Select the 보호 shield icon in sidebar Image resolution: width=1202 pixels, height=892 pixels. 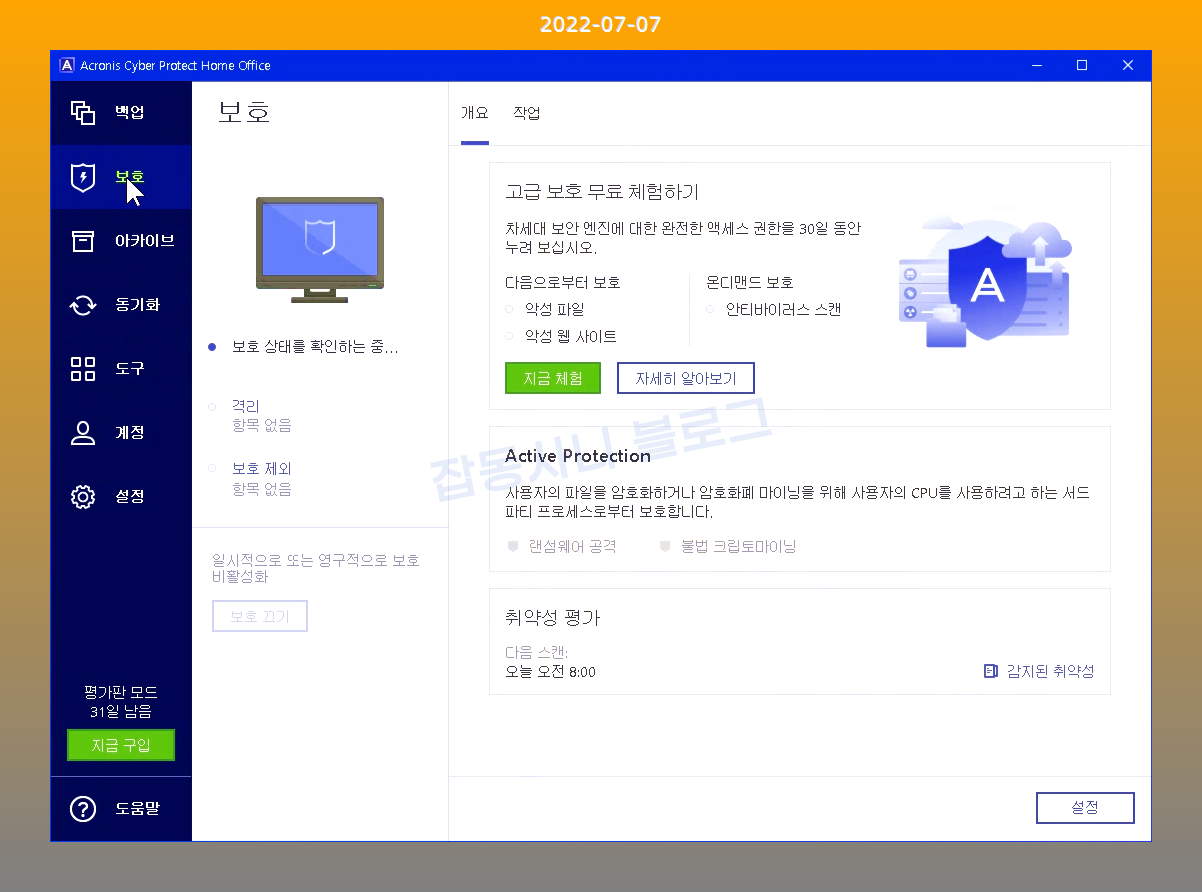coord(83,177)
